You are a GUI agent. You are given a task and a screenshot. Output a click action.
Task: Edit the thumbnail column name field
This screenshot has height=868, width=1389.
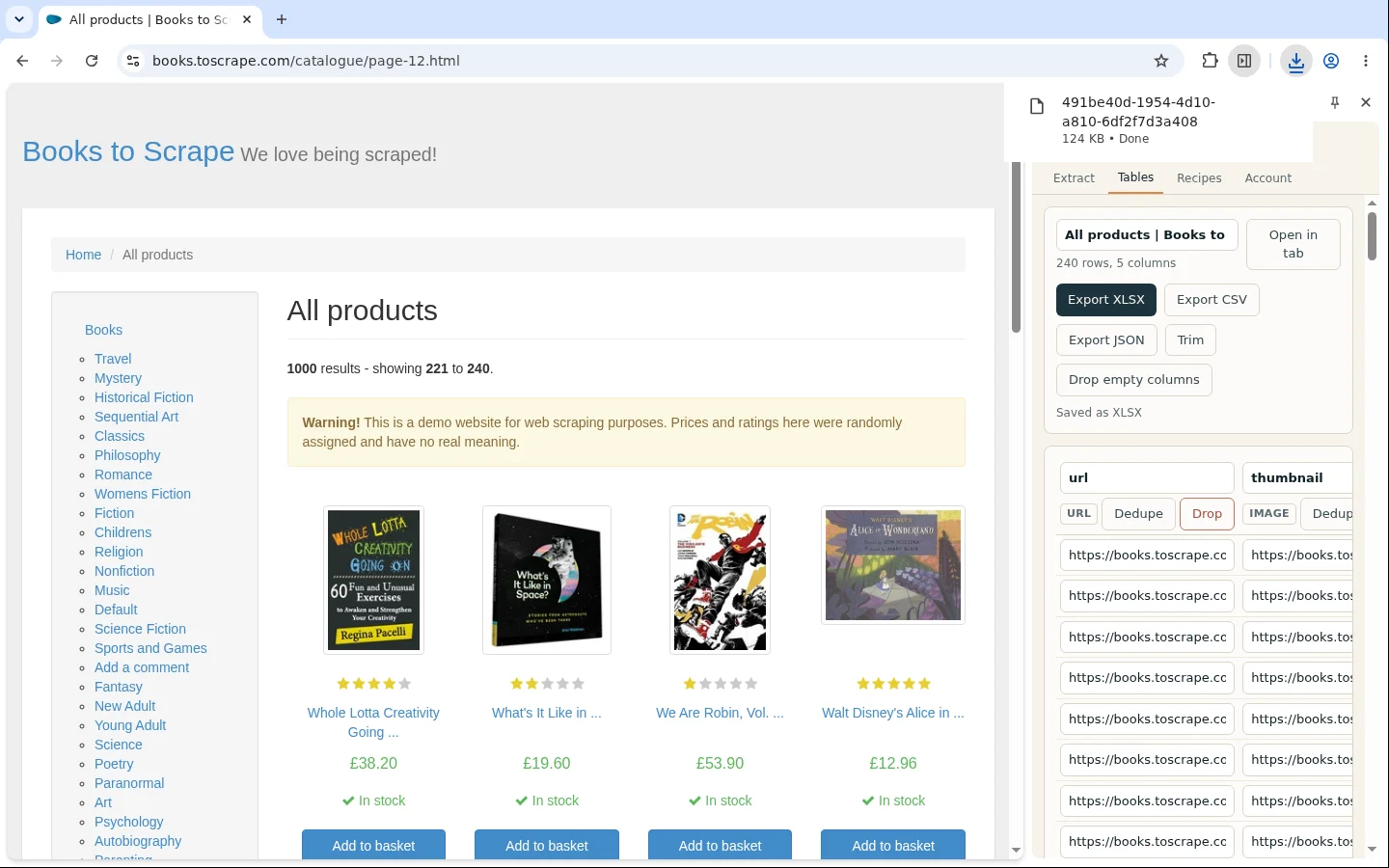click(x=1296, y=478)
